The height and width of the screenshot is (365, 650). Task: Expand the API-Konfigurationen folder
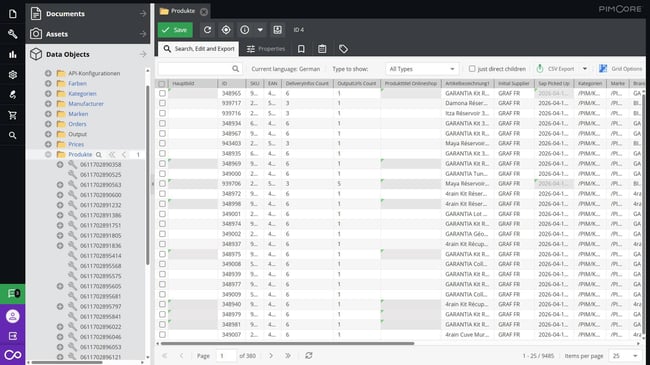click(x=48, y=73)
